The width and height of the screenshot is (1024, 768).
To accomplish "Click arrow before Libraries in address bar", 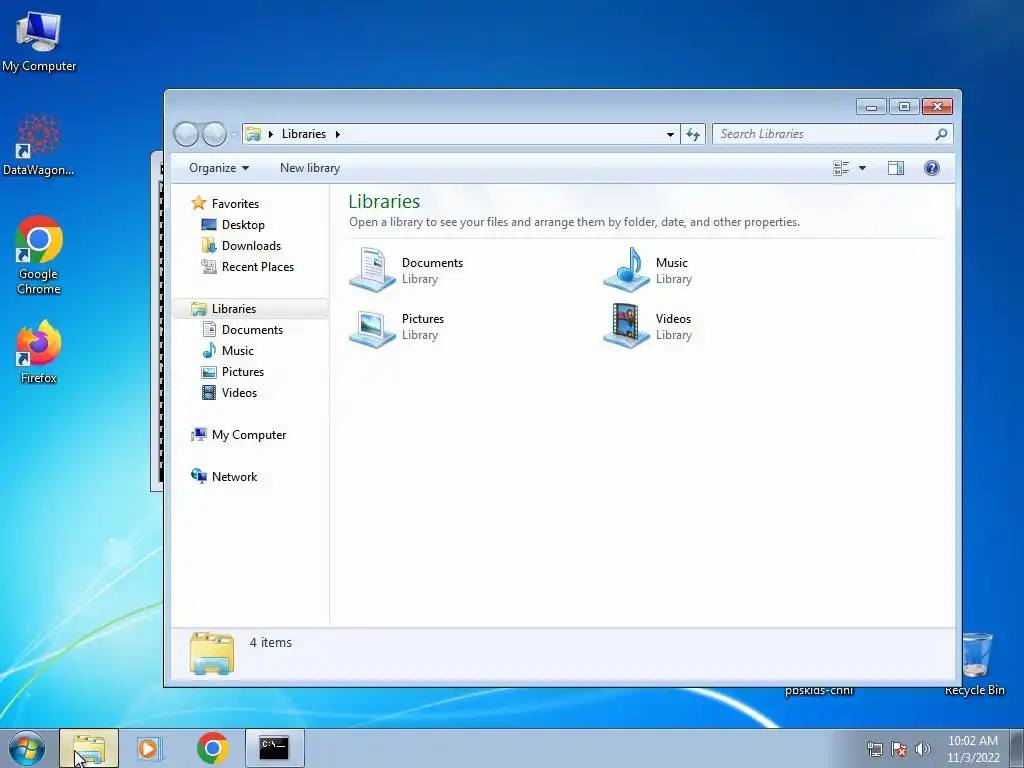I will (270, 135).
